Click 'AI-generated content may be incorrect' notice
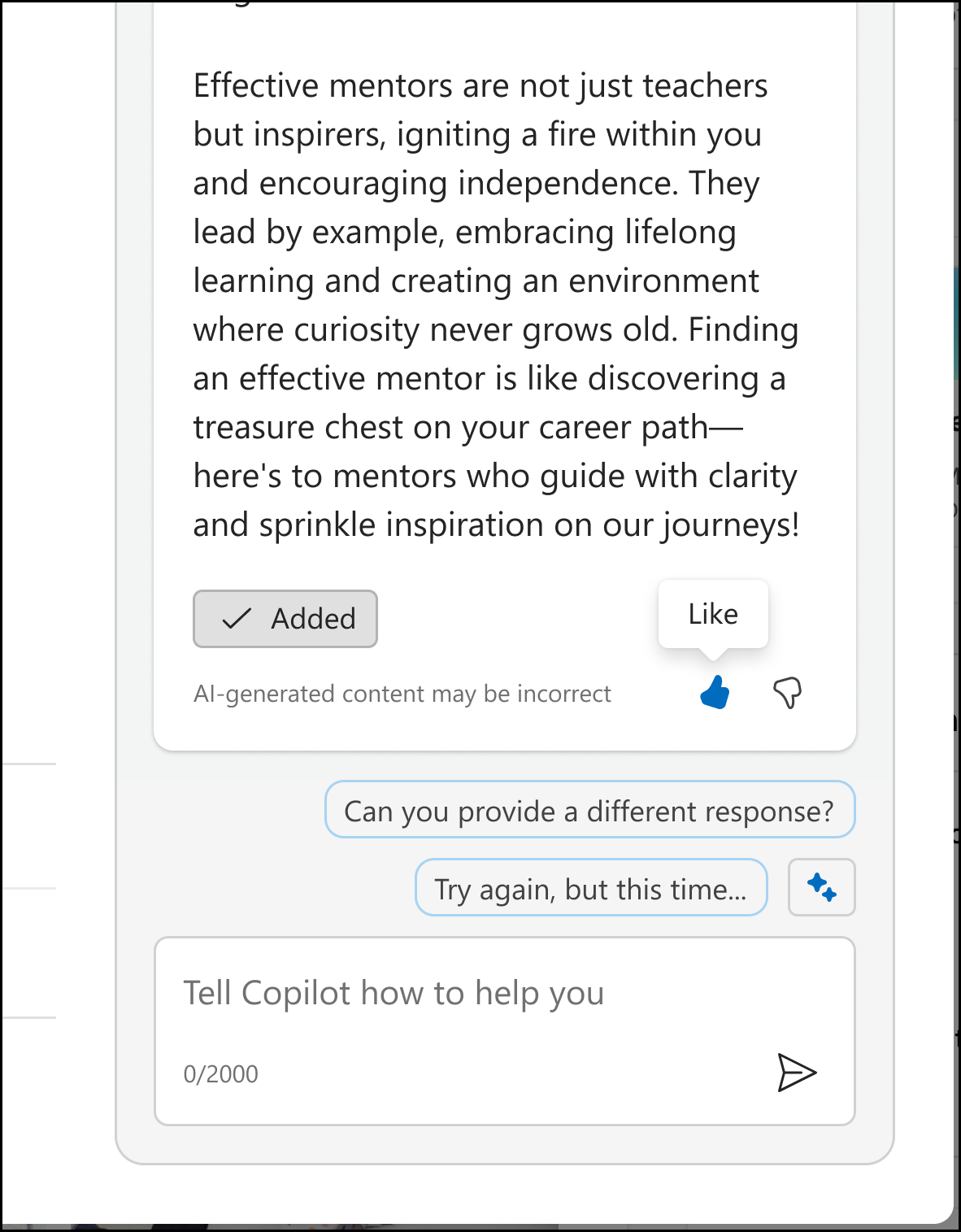 point(402,693)
